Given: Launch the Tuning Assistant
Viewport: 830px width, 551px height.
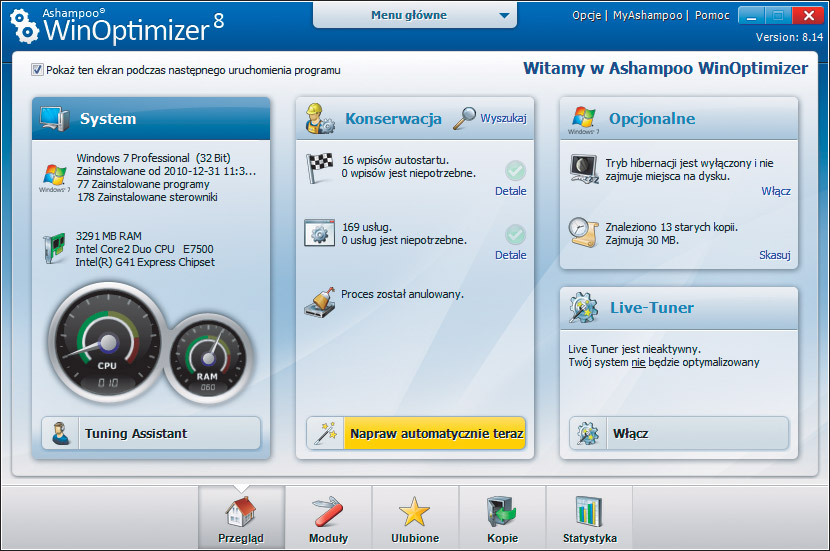Looking at the screenshot, I should (150, 433).
